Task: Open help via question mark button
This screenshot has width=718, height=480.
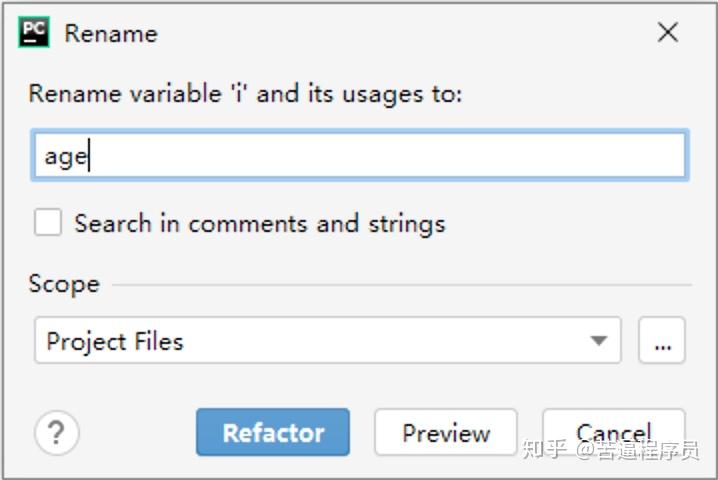Action: 57,433
